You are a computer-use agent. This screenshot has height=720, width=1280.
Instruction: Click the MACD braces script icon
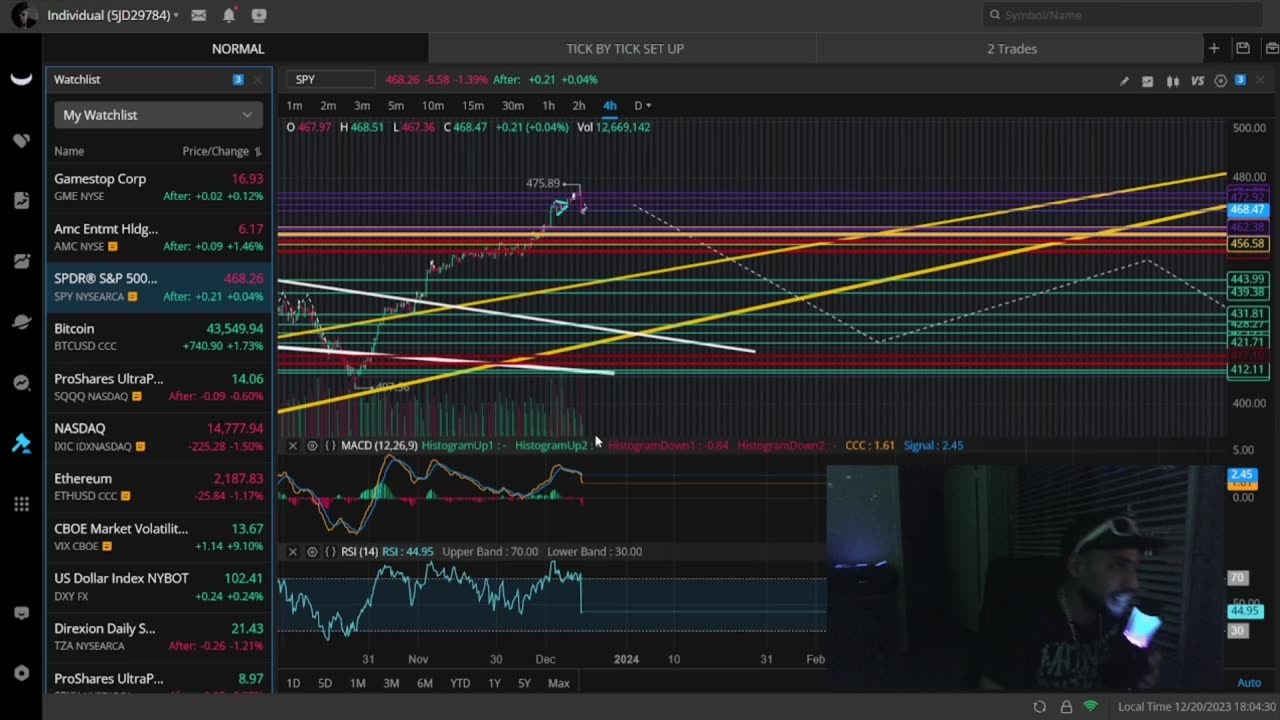pyautogui.click(x=330, y=446)
